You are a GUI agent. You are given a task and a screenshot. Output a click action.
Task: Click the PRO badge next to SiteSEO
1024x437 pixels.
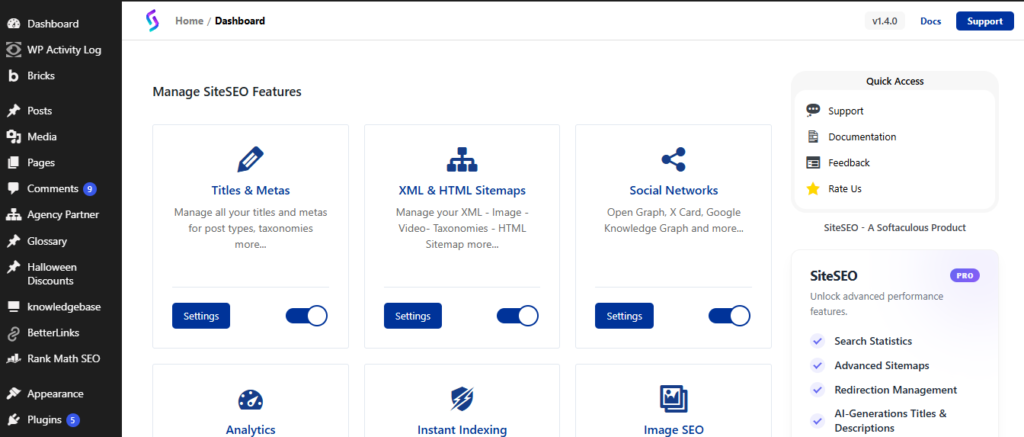[965, 276]
